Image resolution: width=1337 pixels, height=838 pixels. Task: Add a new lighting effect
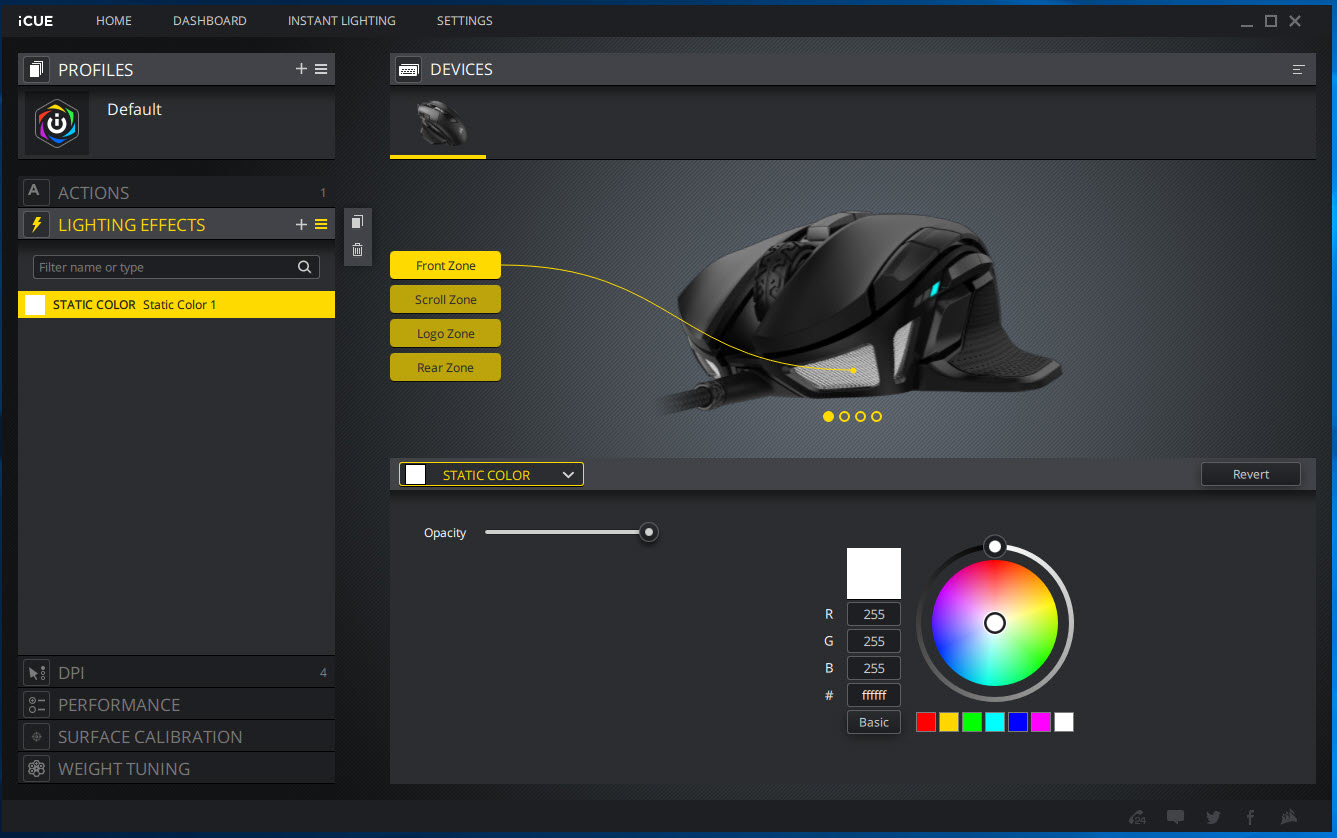pyautogui.click(x=301, y=224)
